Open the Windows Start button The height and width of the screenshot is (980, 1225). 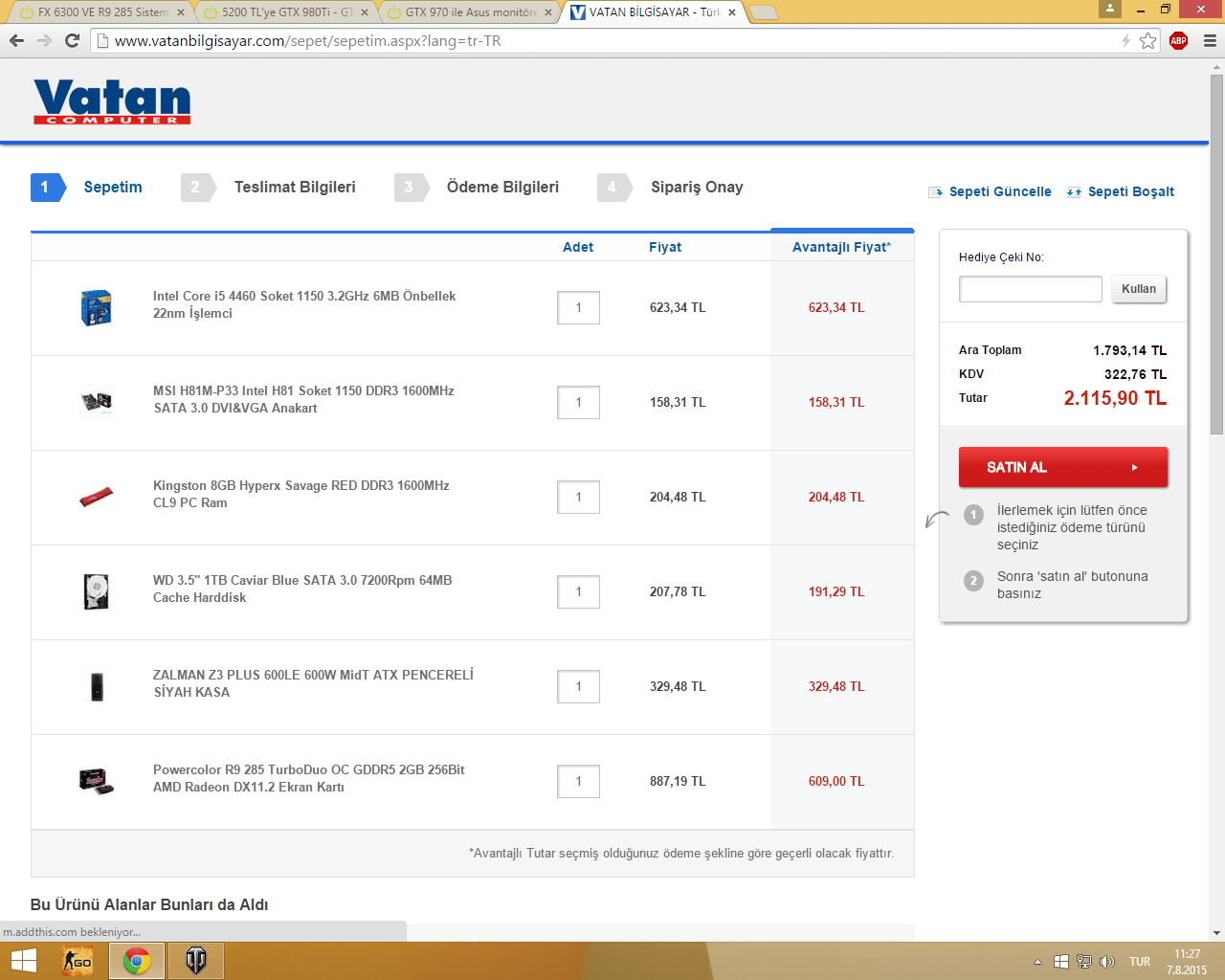[23, 961]
